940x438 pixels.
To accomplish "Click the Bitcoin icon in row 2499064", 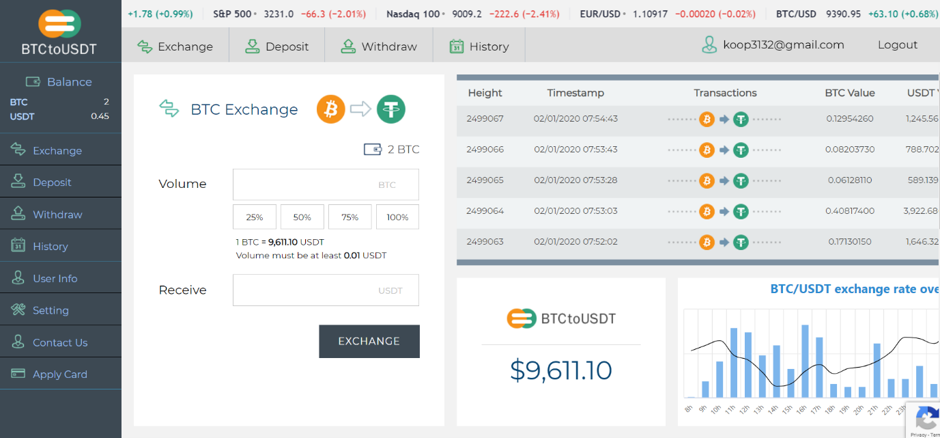I will [707, 211].
